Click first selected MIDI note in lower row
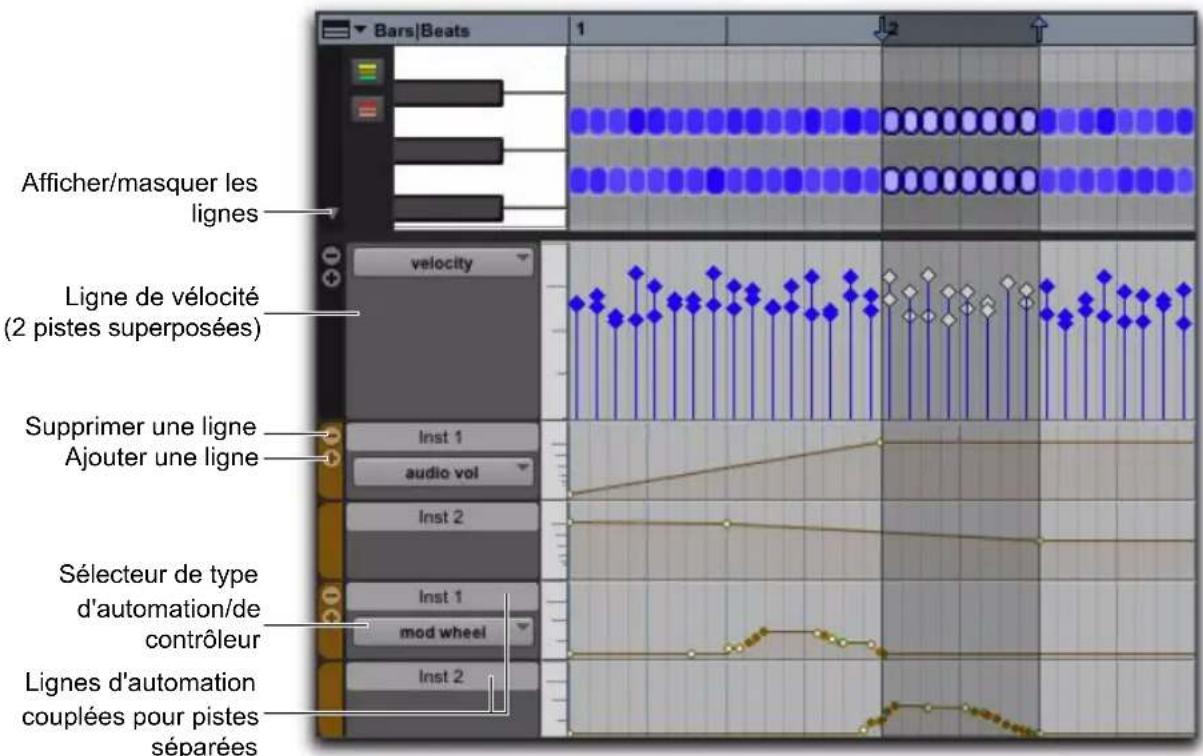This screenshot has height=756, width=1203. (891, 181)
